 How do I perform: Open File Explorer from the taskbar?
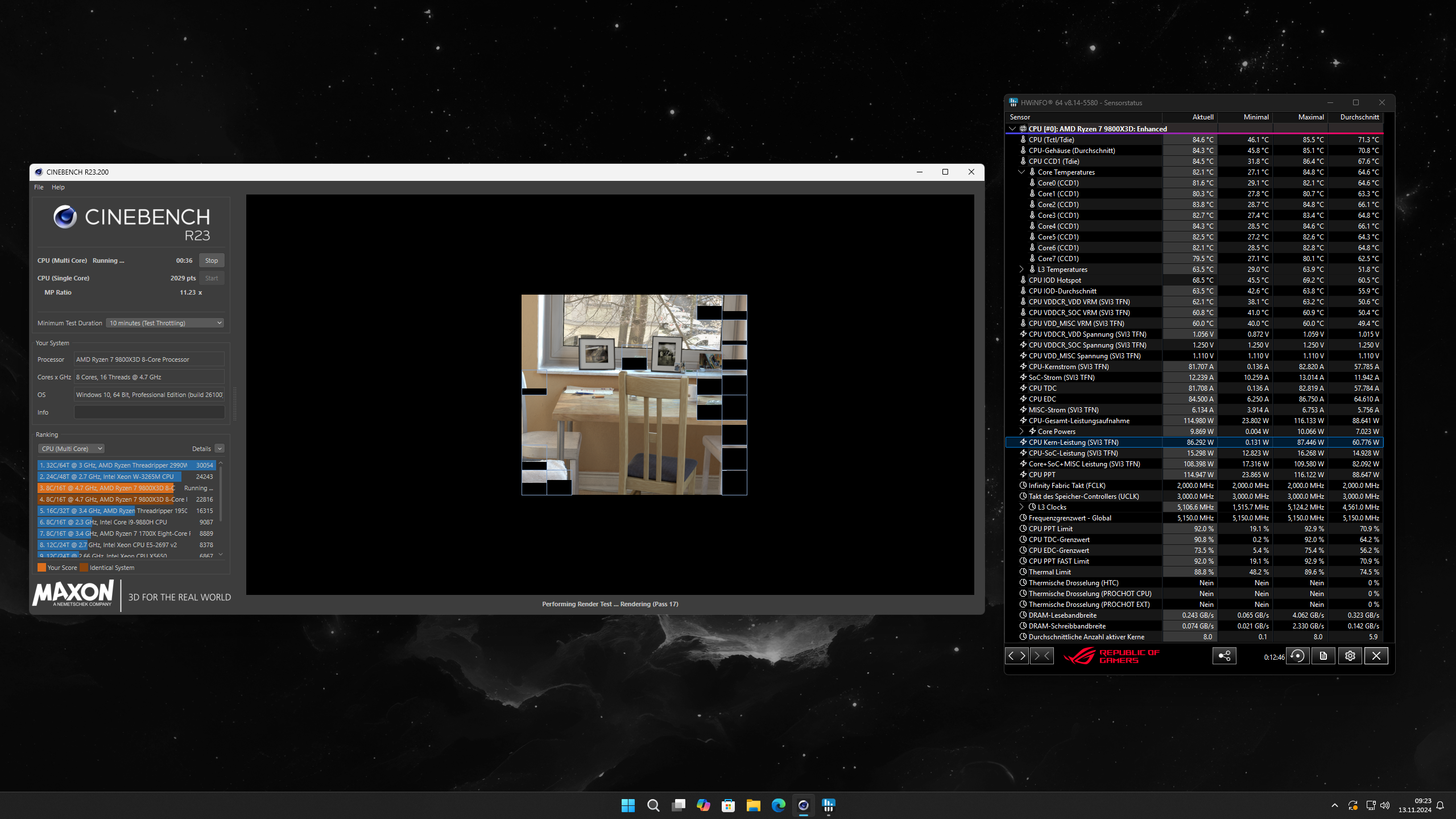pyautogui.click(x=753, y=805)
